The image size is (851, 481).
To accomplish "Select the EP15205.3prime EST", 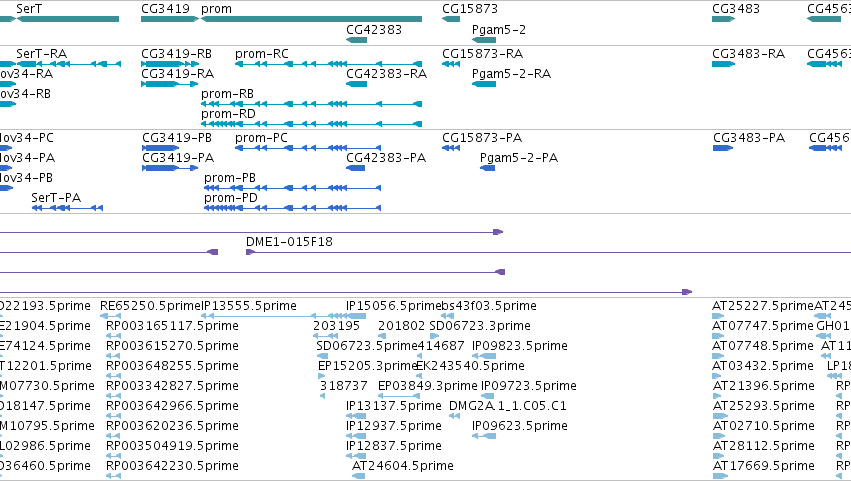I will 321,376.
